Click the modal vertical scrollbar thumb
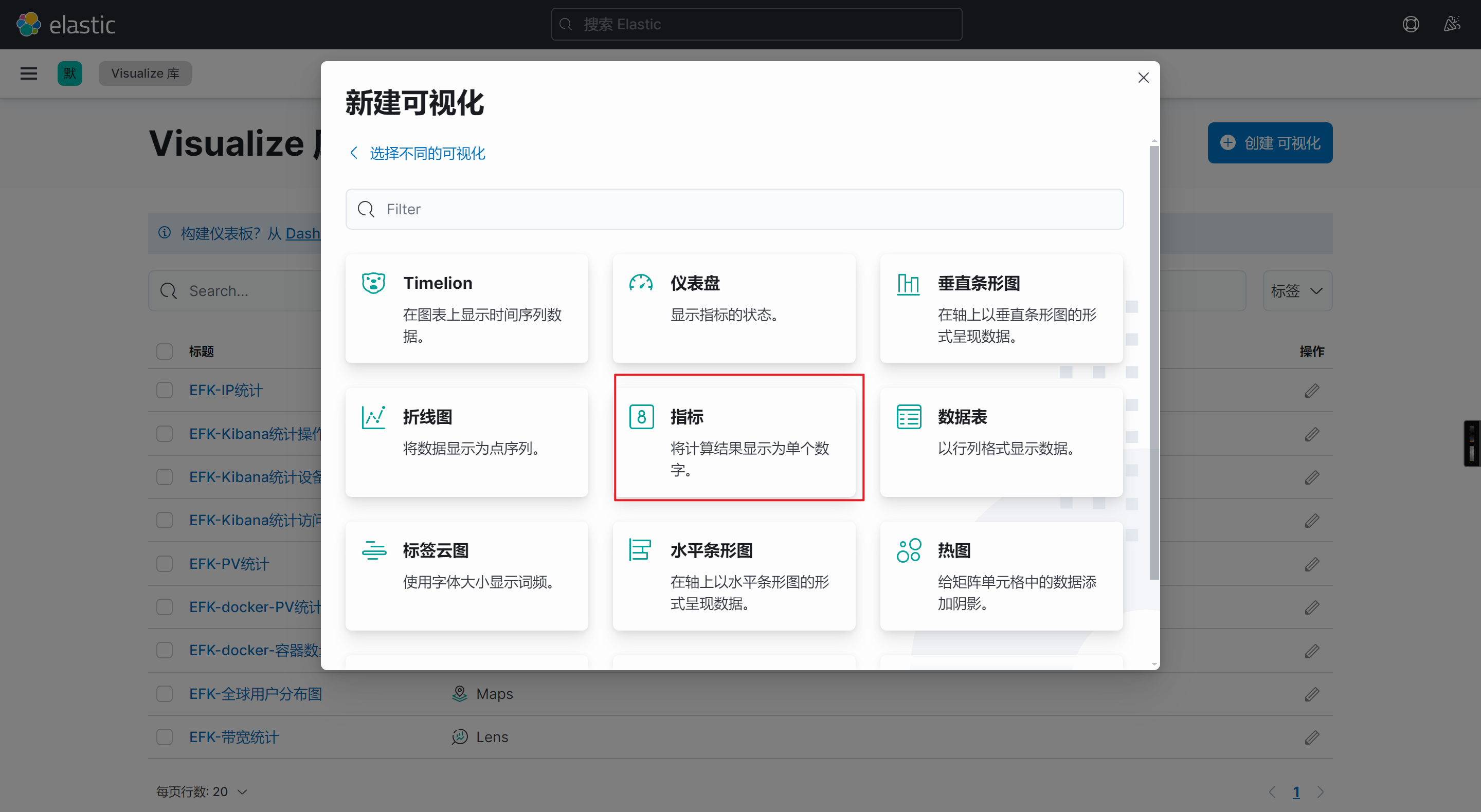1481x812 pixels. click(1154, 362)
